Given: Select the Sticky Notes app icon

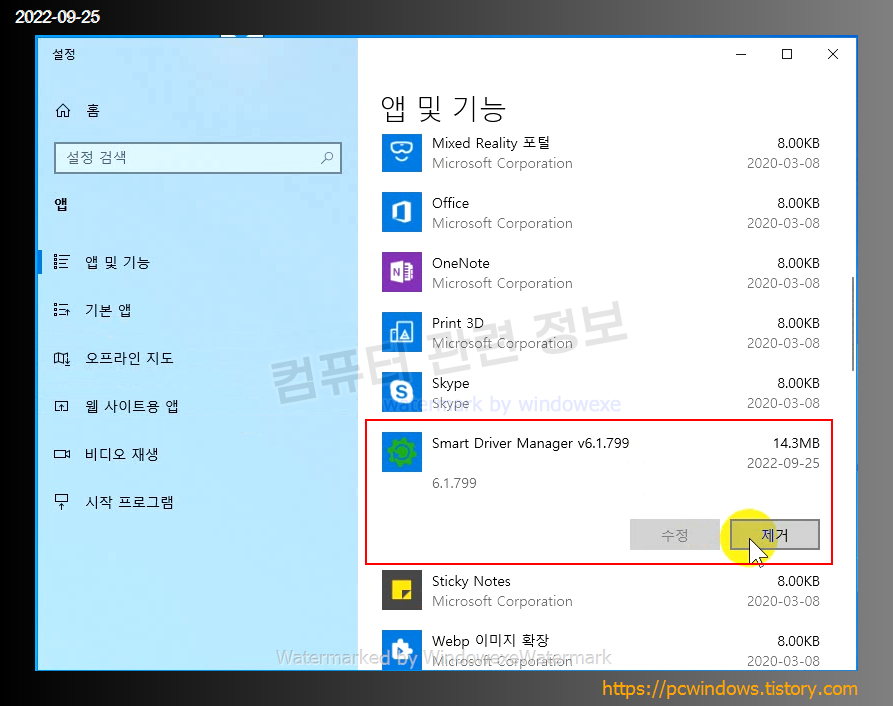Looking at the screenshot, I should point(402,590).
